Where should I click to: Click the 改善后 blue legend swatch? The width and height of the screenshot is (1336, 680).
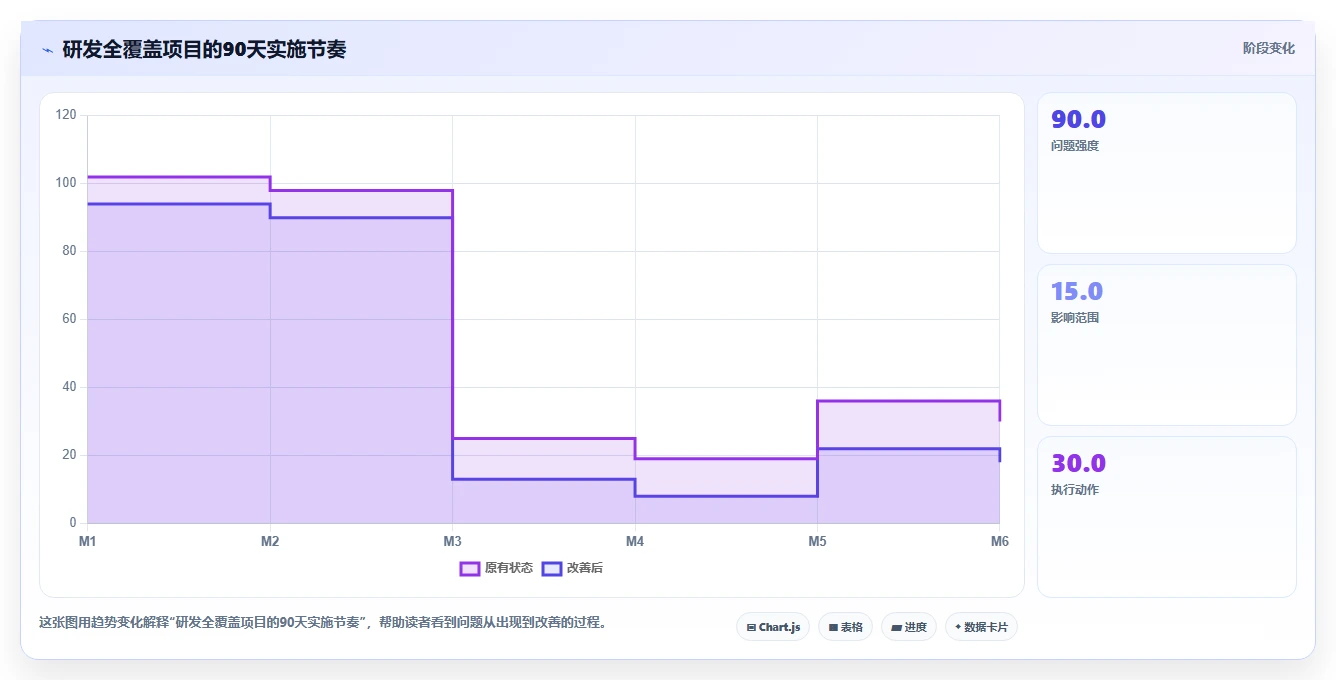click(x=551, y=568)
